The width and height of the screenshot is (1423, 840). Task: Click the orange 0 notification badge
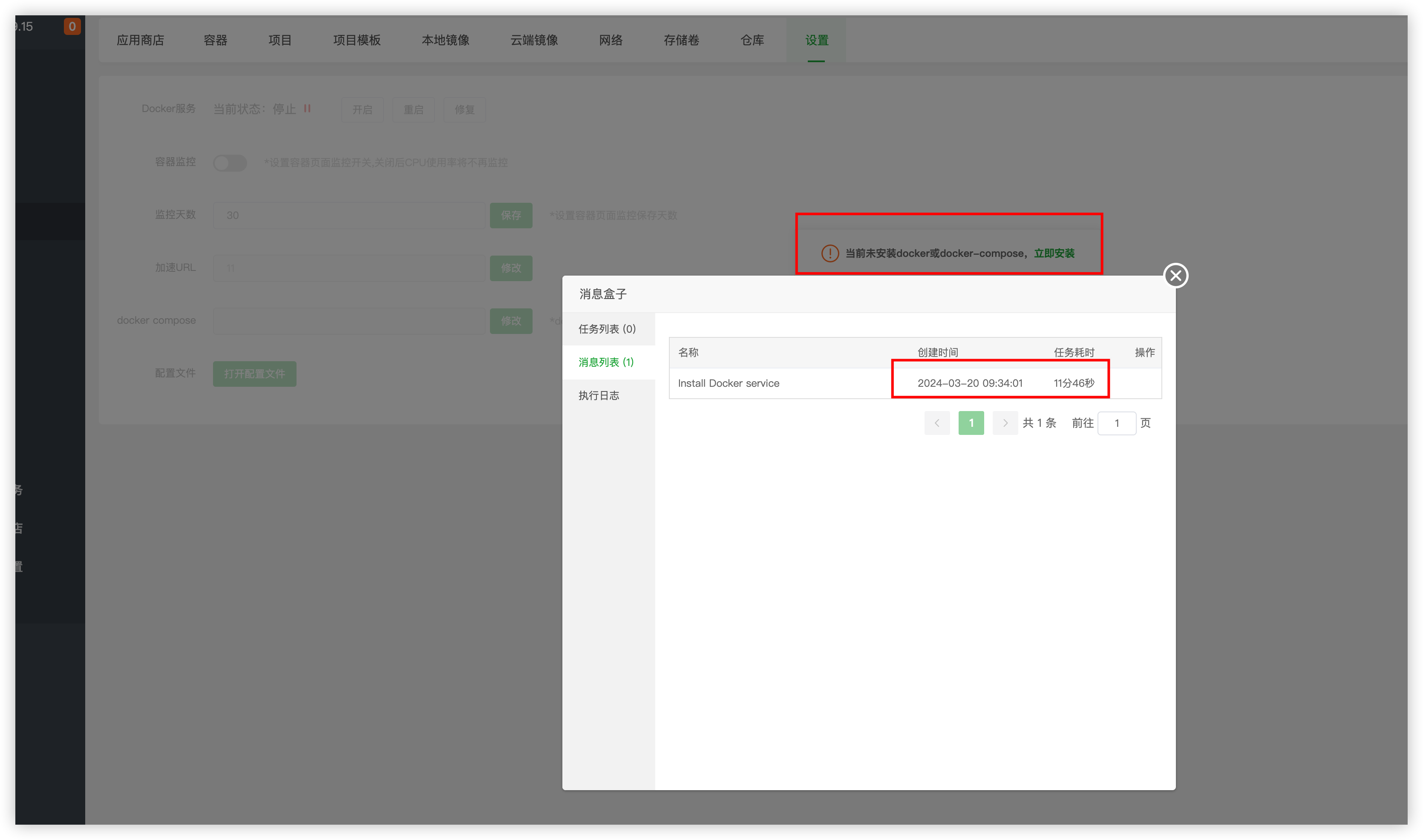(x=72, y=26)
